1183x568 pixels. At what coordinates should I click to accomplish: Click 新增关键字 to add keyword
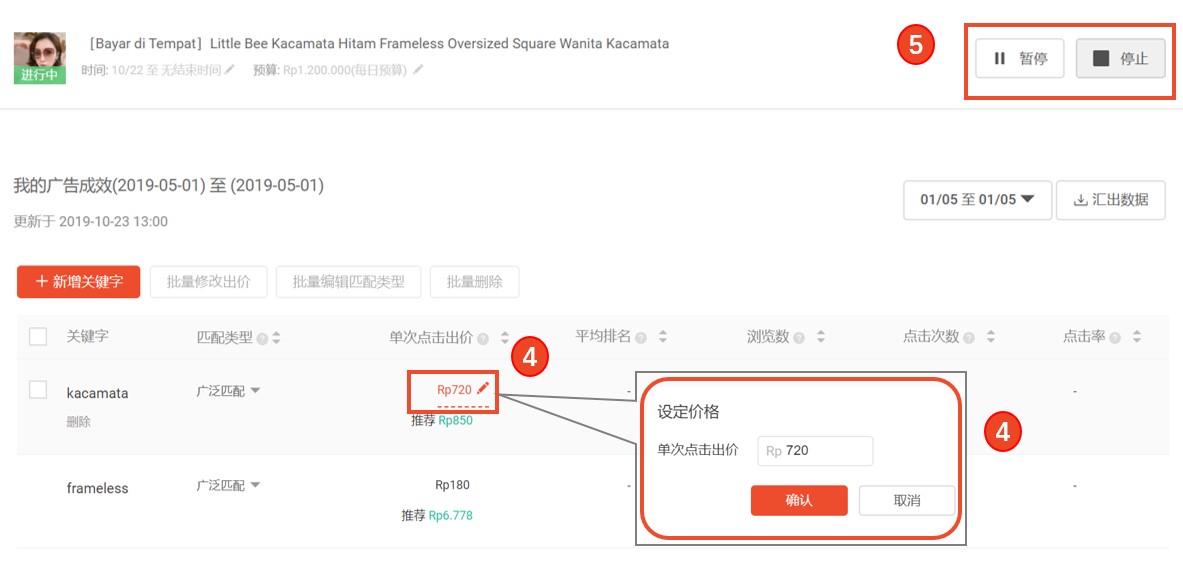pyautogui.click(x=78, y=282)
